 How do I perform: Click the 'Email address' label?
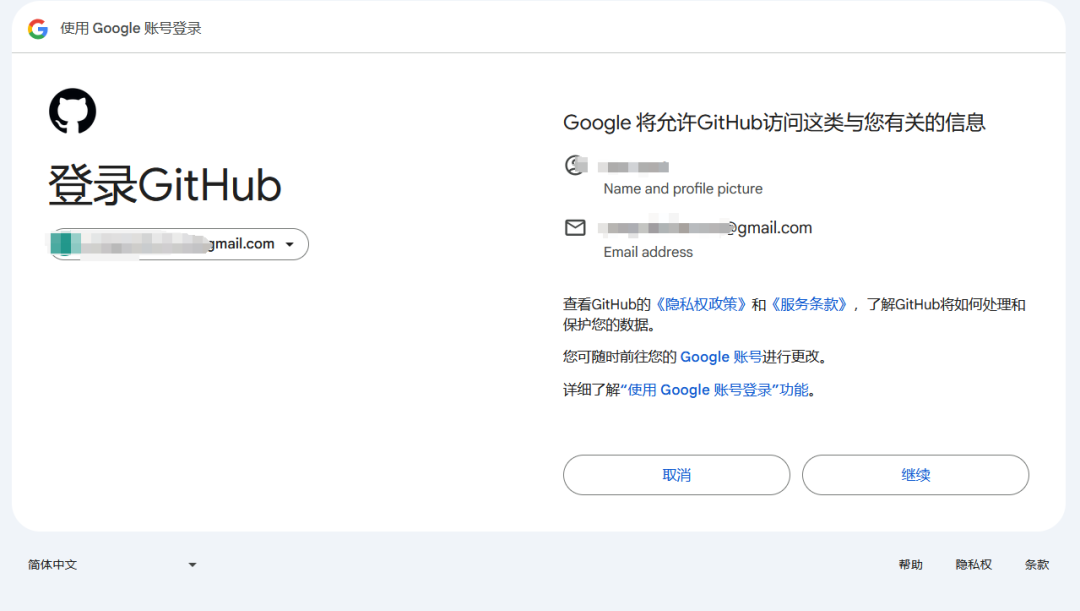tap(648, 252)
